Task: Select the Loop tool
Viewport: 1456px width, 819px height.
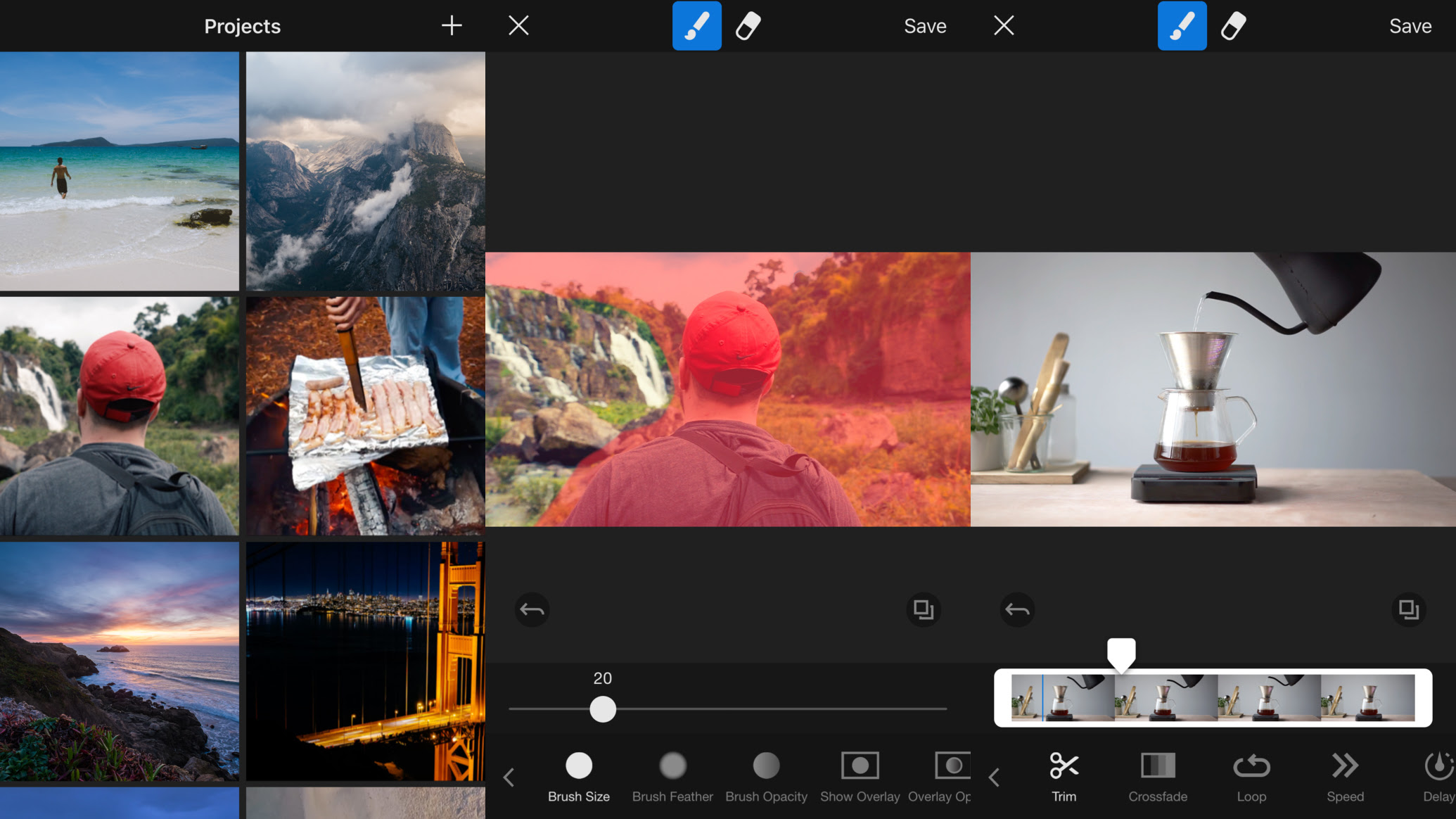Action: [1251, 777]
